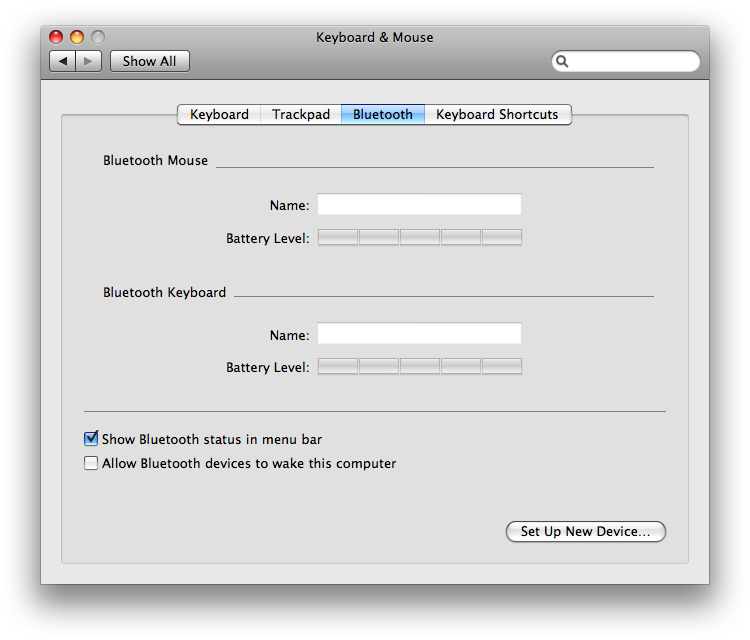Select the Bluetooth tab
The image size is (750, 640).
383,115
